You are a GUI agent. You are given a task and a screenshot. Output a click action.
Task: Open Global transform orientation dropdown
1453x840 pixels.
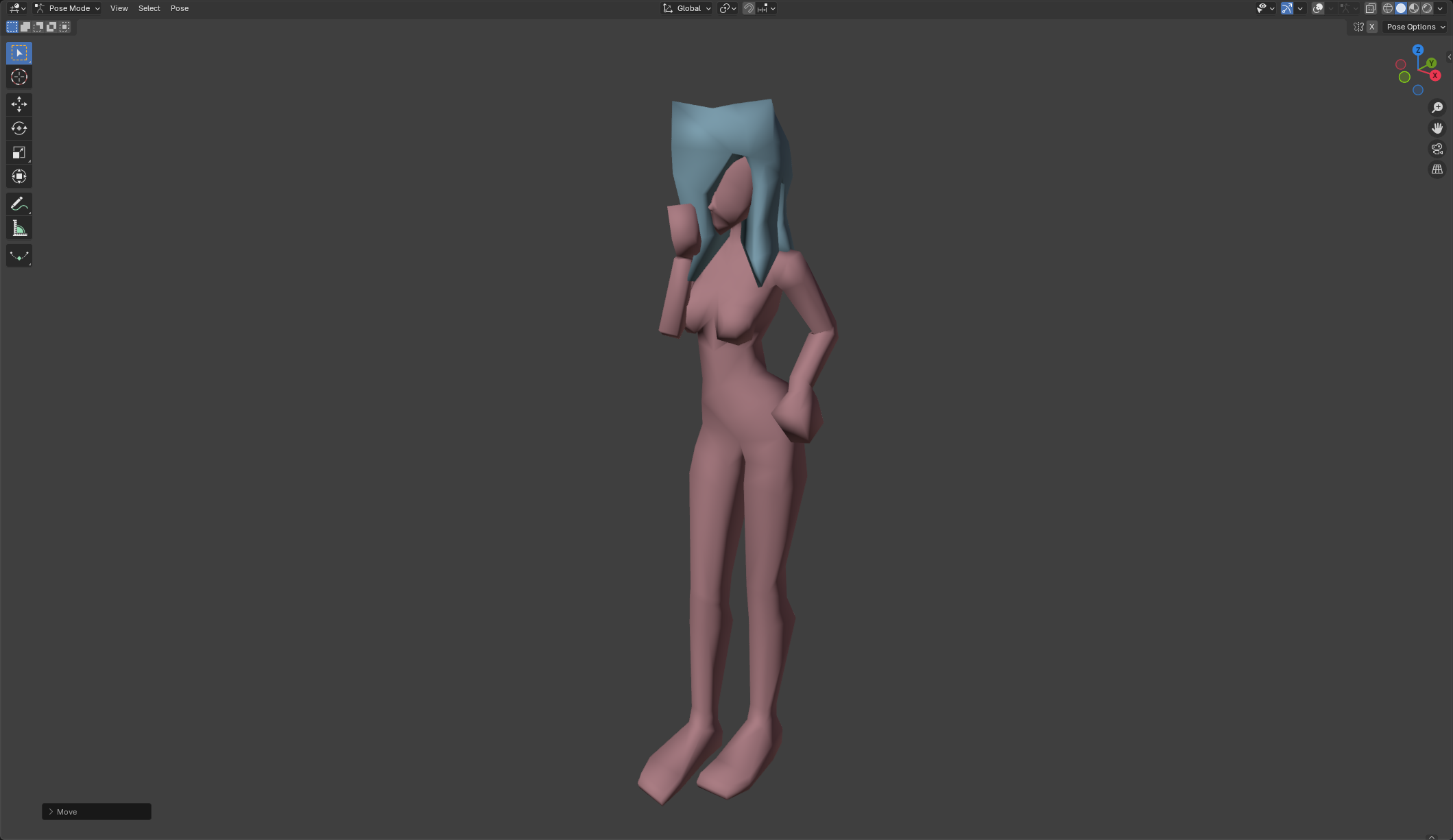[x=686, y=8]
